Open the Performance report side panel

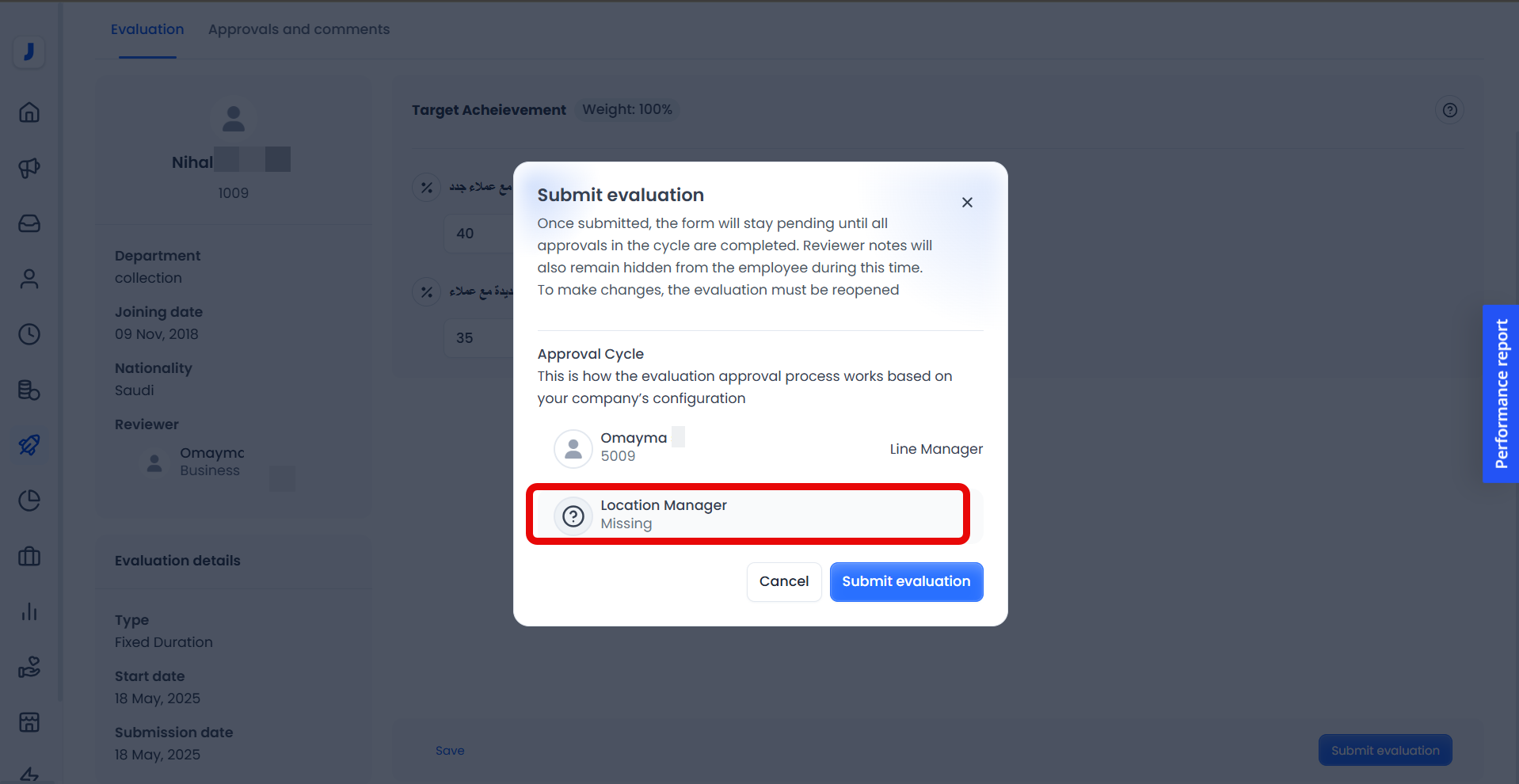click(x=1500, y=394)
